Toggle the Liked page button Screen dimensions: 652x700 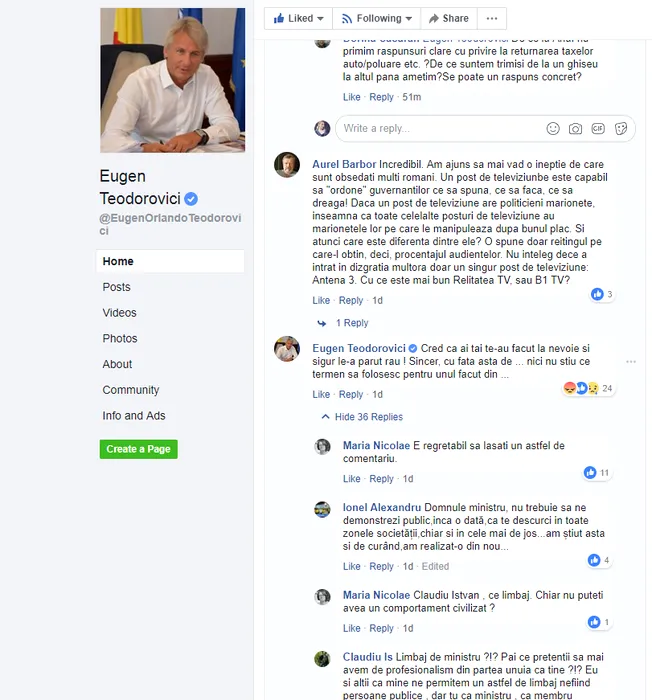point(298,18)
